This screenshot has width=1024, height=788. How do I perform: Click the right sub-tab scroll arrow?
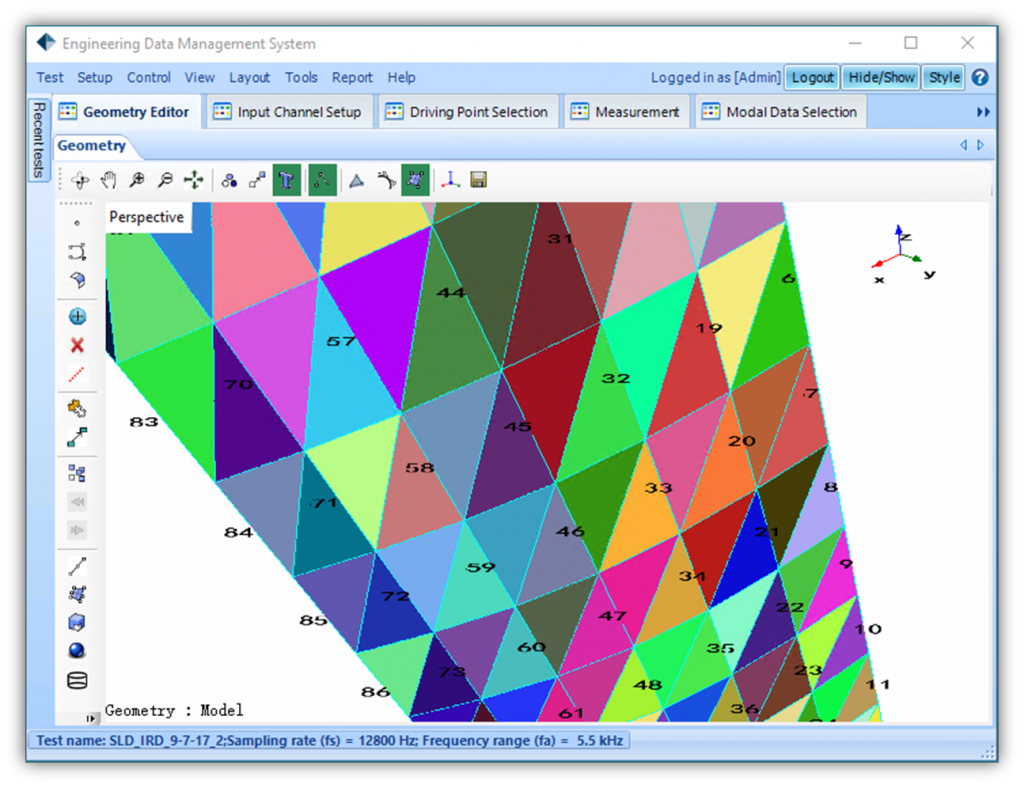(x=980, y=145)
